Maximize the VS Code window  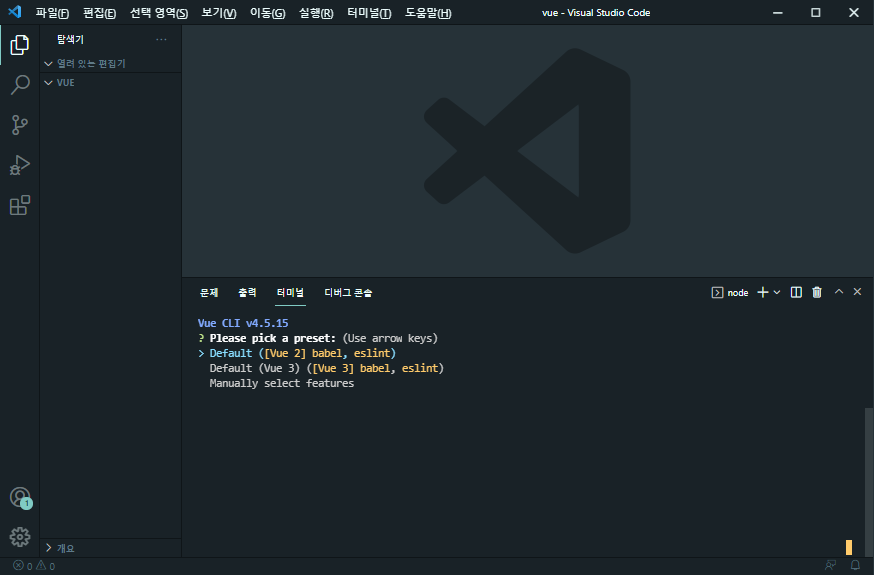815,12
